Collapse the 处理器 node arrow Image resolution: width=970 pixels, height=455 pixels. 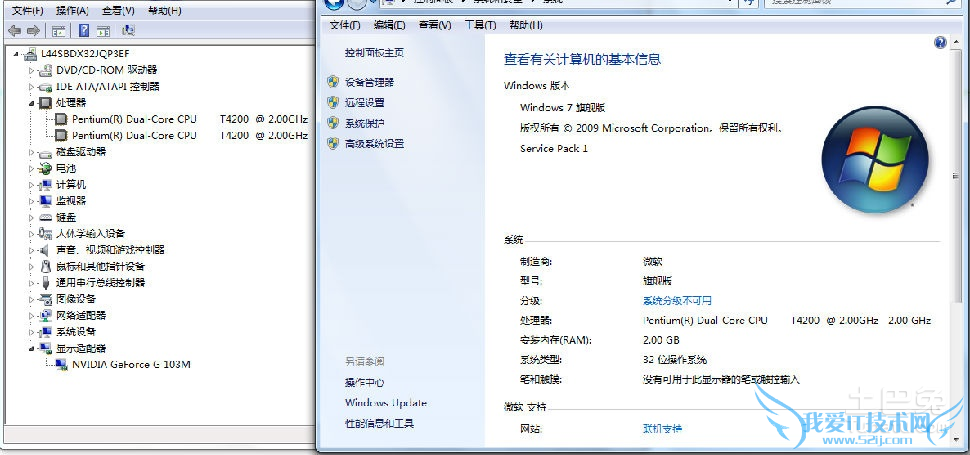click(32, 103)
